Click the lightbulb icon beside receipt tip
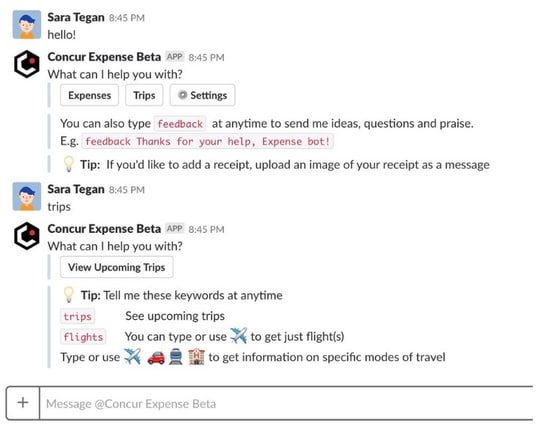 pyautogui.click(x=69, y=164)
